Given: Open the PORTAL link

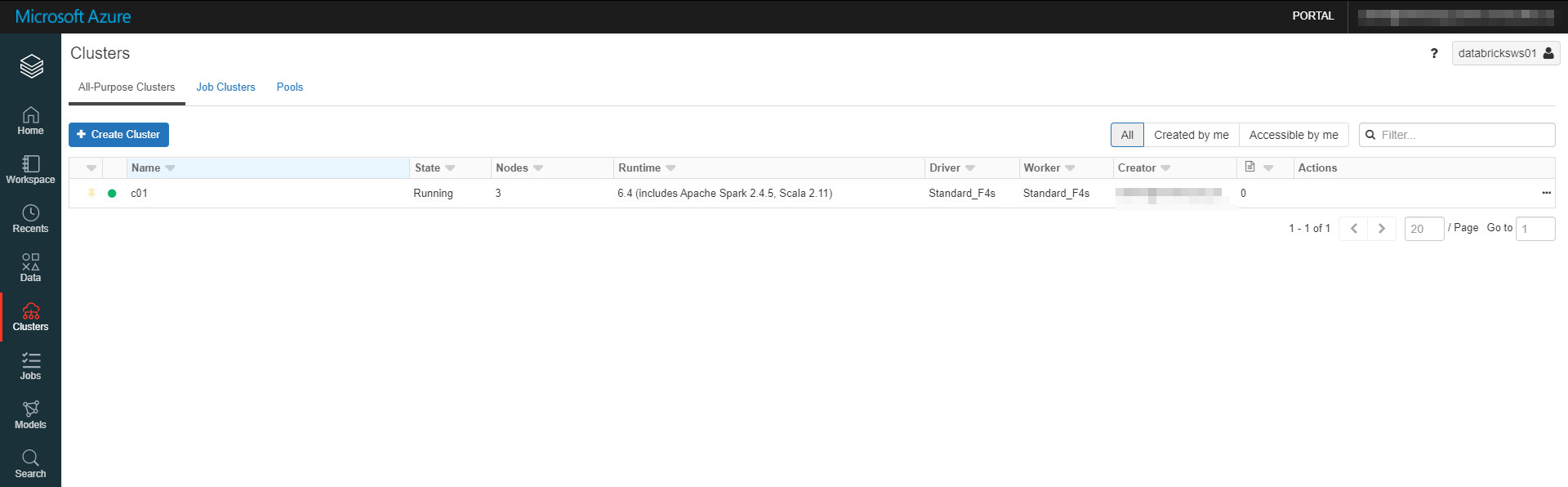Looking at the screenshot, I should click(1312, 16).
